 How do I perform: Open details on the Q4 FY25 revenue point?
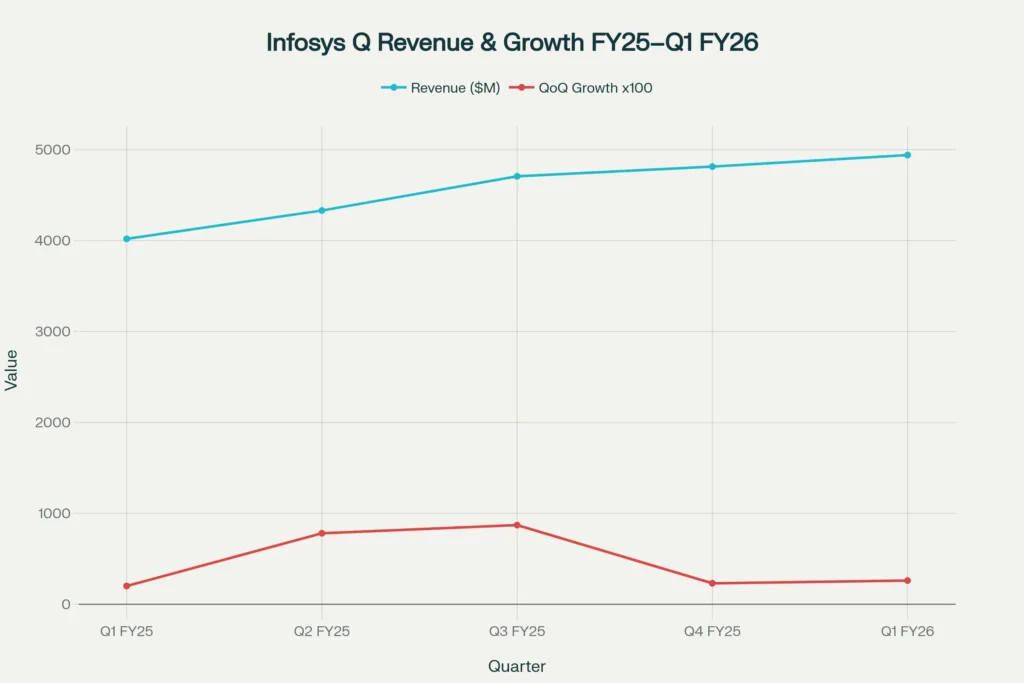[x=711, y=165]
